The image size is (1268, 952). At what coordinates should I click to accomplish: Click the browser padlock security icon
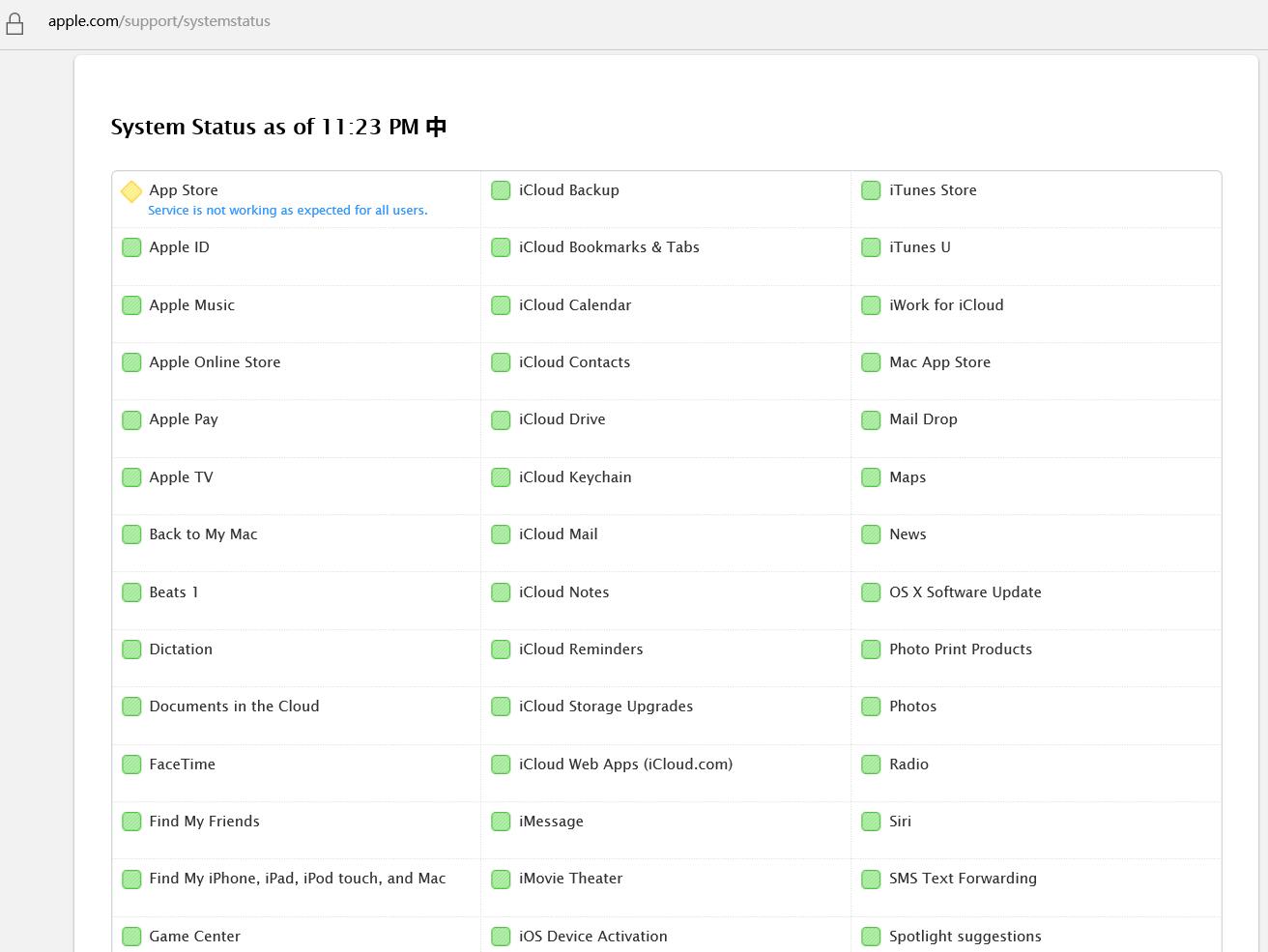coord(14,23)
